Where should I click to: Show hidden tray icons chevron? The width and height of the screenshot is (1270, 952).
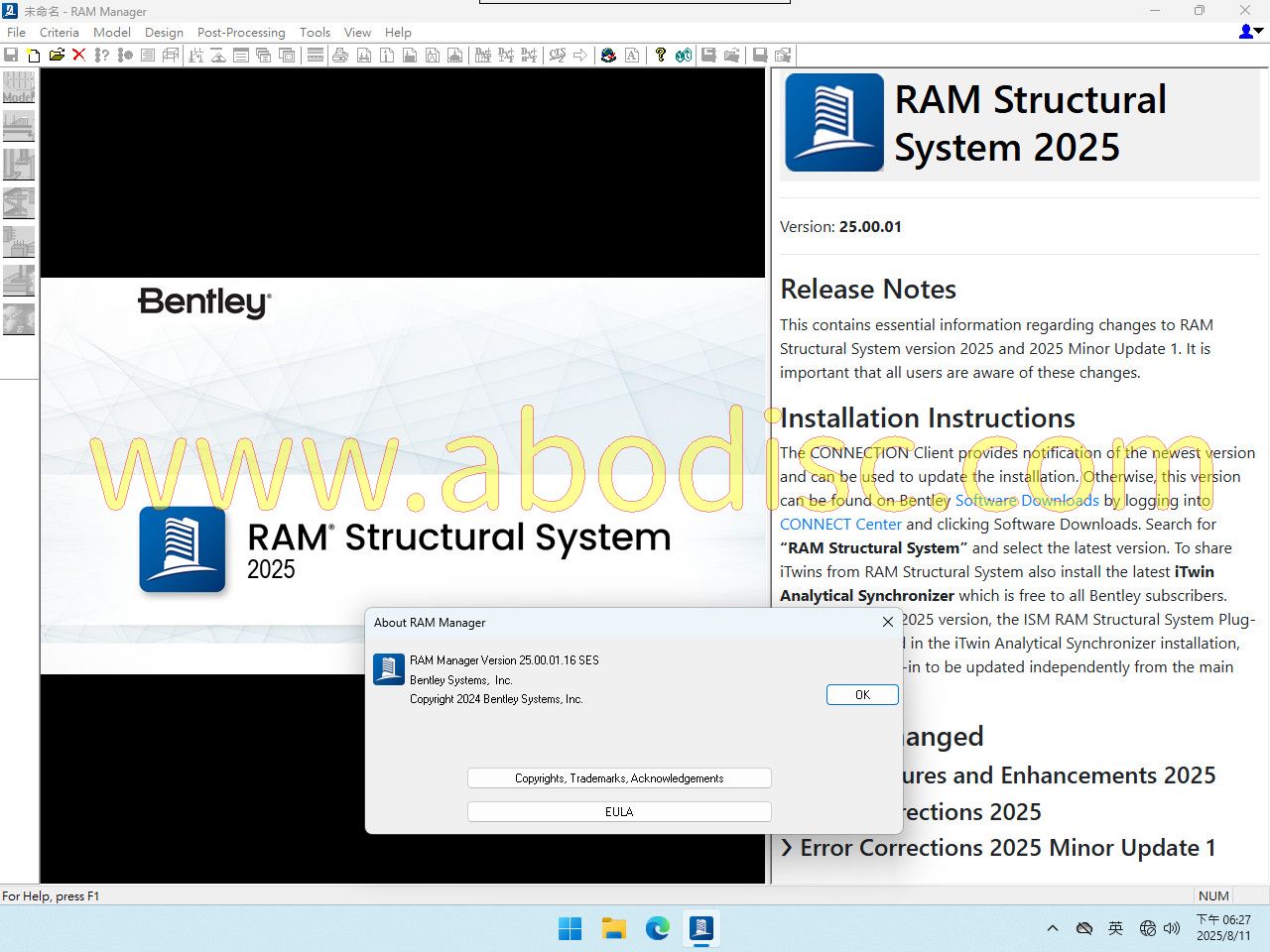[x=1052, y=928]
